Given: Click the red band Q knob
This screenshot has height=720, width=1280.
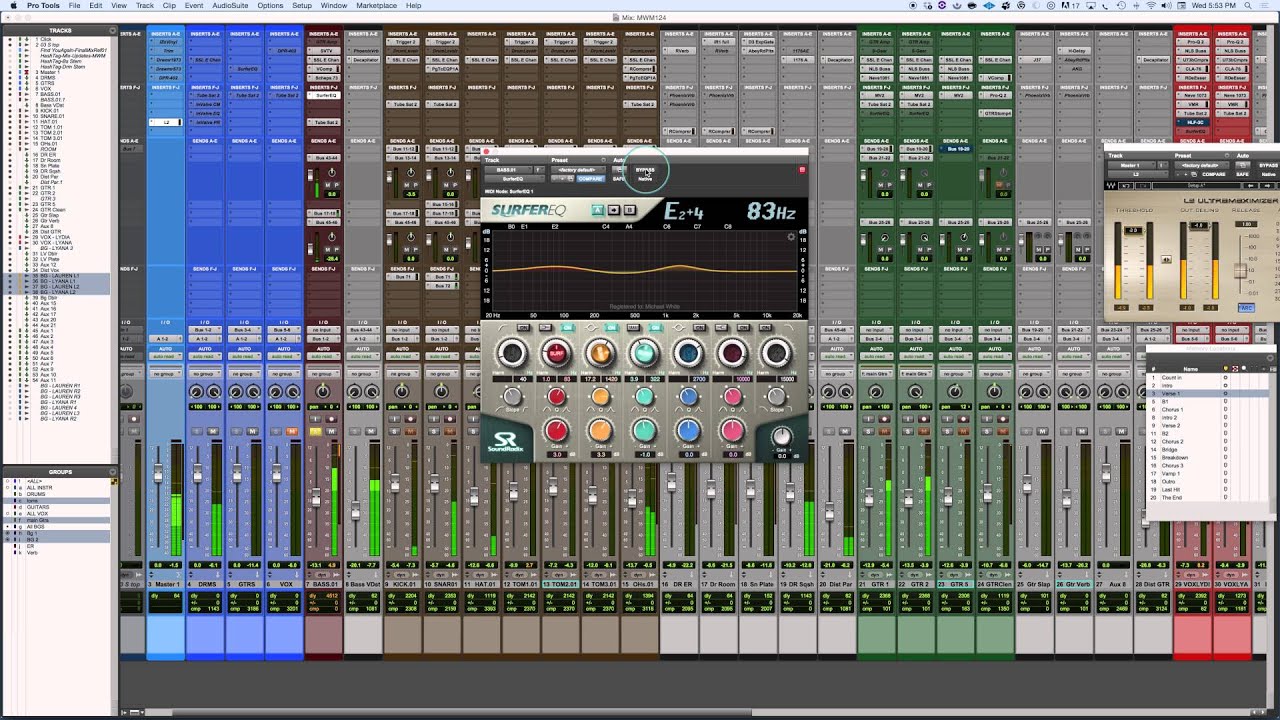Looking at the screenshot, I should click(556, 398).
